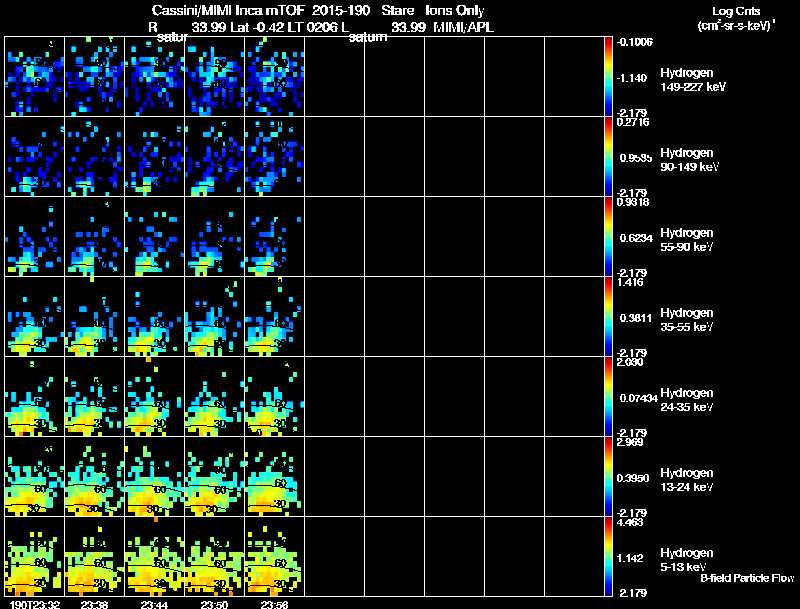
Task: Click the Lat -0.42 header value
Action: pyautogui.click(x=258, y=27)
